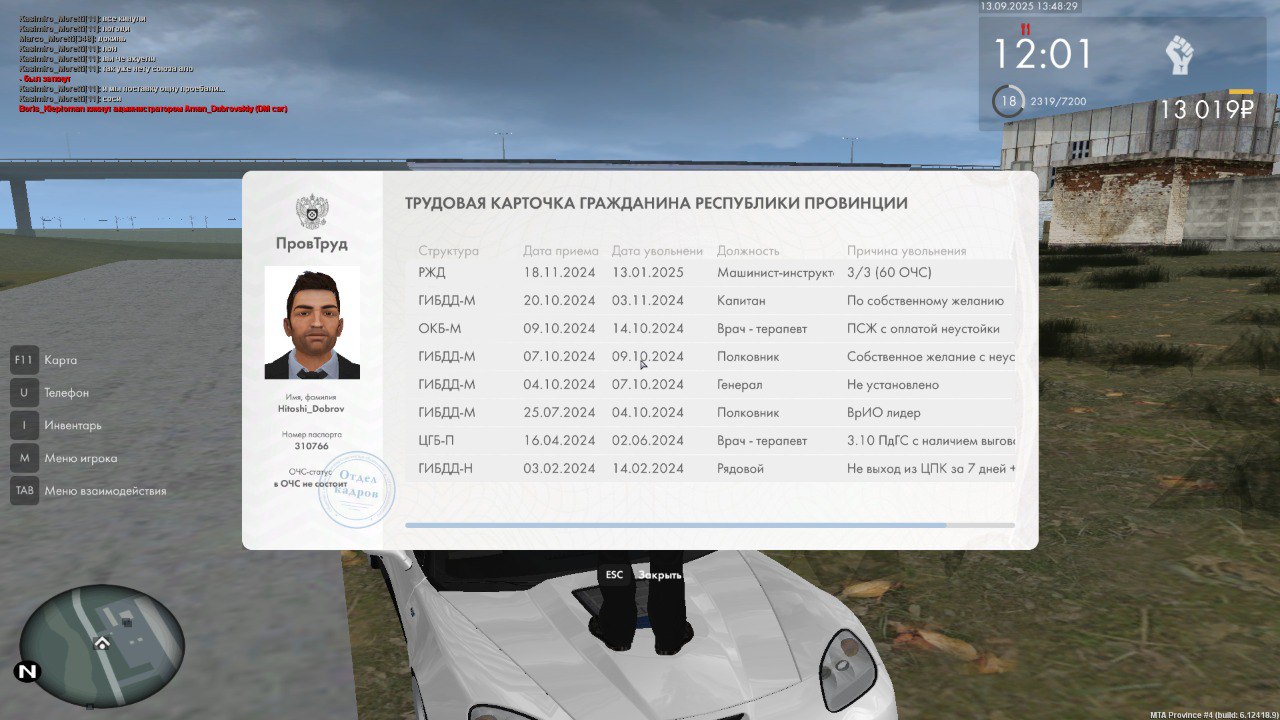Open Меню игрока entry
Viewport: 1280px width, 720px height.
80,458
